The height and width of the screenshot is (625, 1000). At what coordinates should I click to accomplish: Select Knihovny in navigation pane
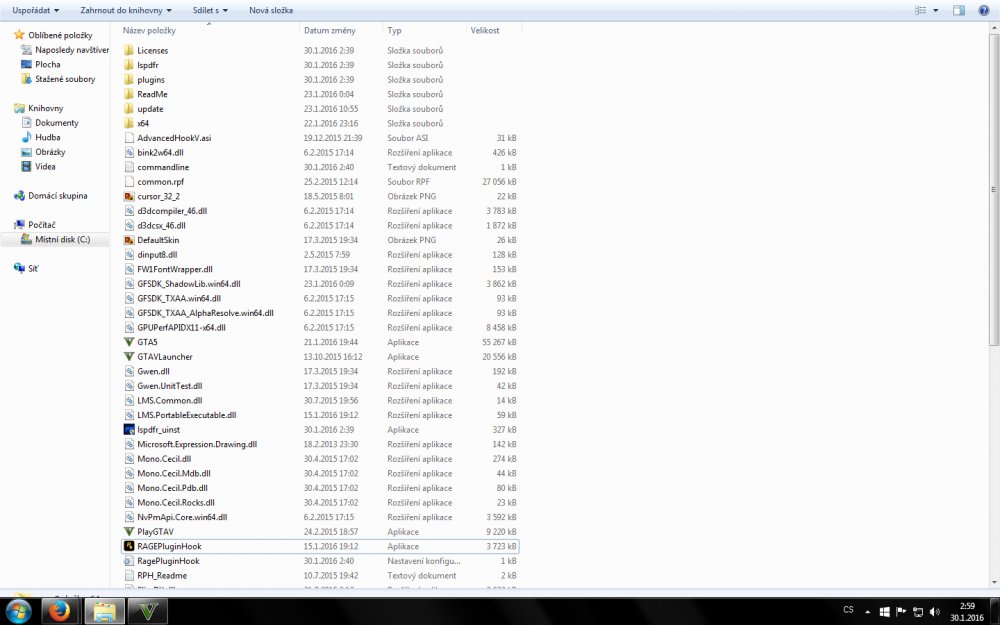click(x=45, y=108)
